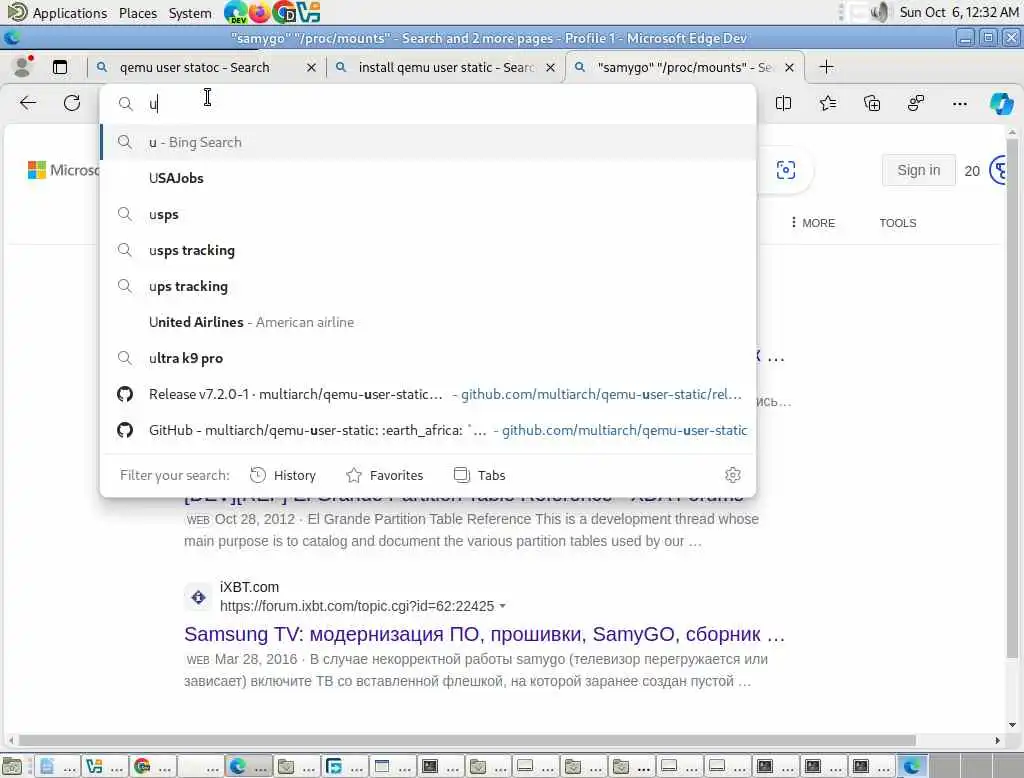Viewport: 1024px width, 778px height.
Task: Expand the iXBT forum URL dropdown arrow
Action: click(502, 606)
